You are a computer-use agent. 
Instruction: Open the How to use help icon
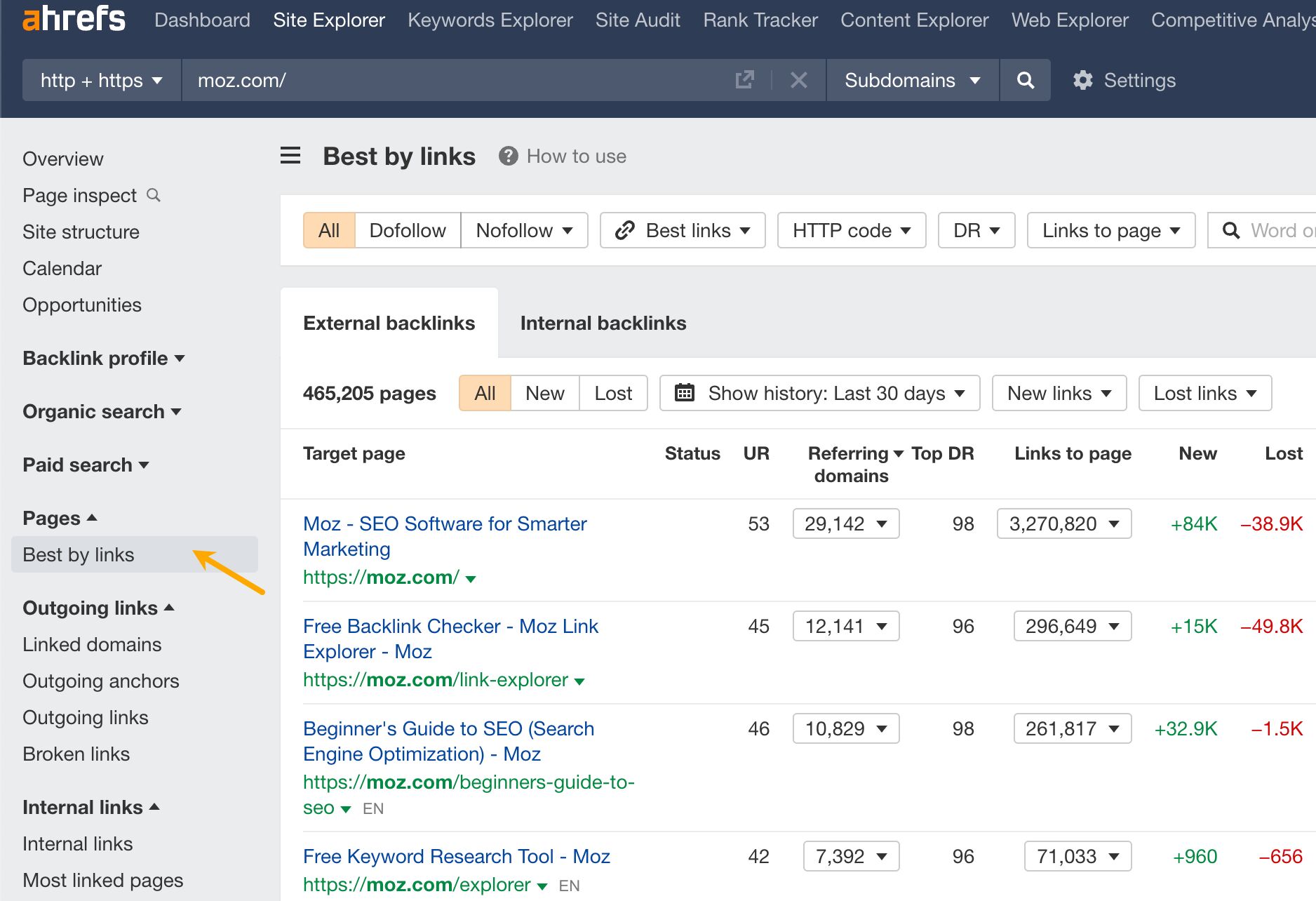(509, 156)
